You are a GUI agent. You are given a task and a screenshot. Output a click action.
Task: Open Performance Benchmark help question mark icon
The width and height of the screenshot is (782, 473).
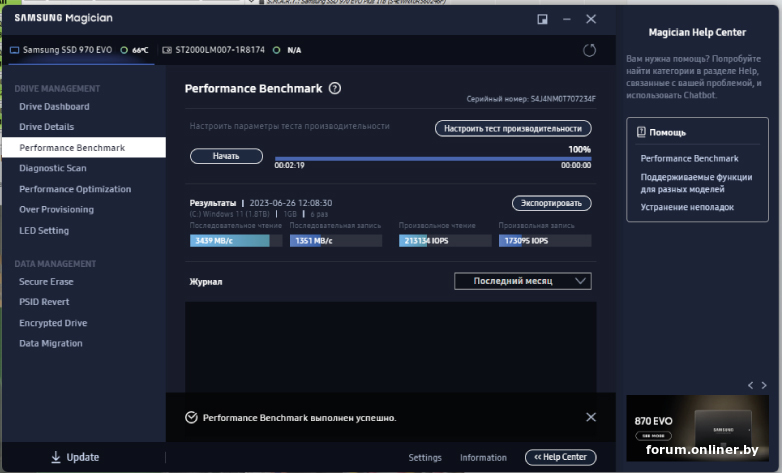tap(335, 88)
